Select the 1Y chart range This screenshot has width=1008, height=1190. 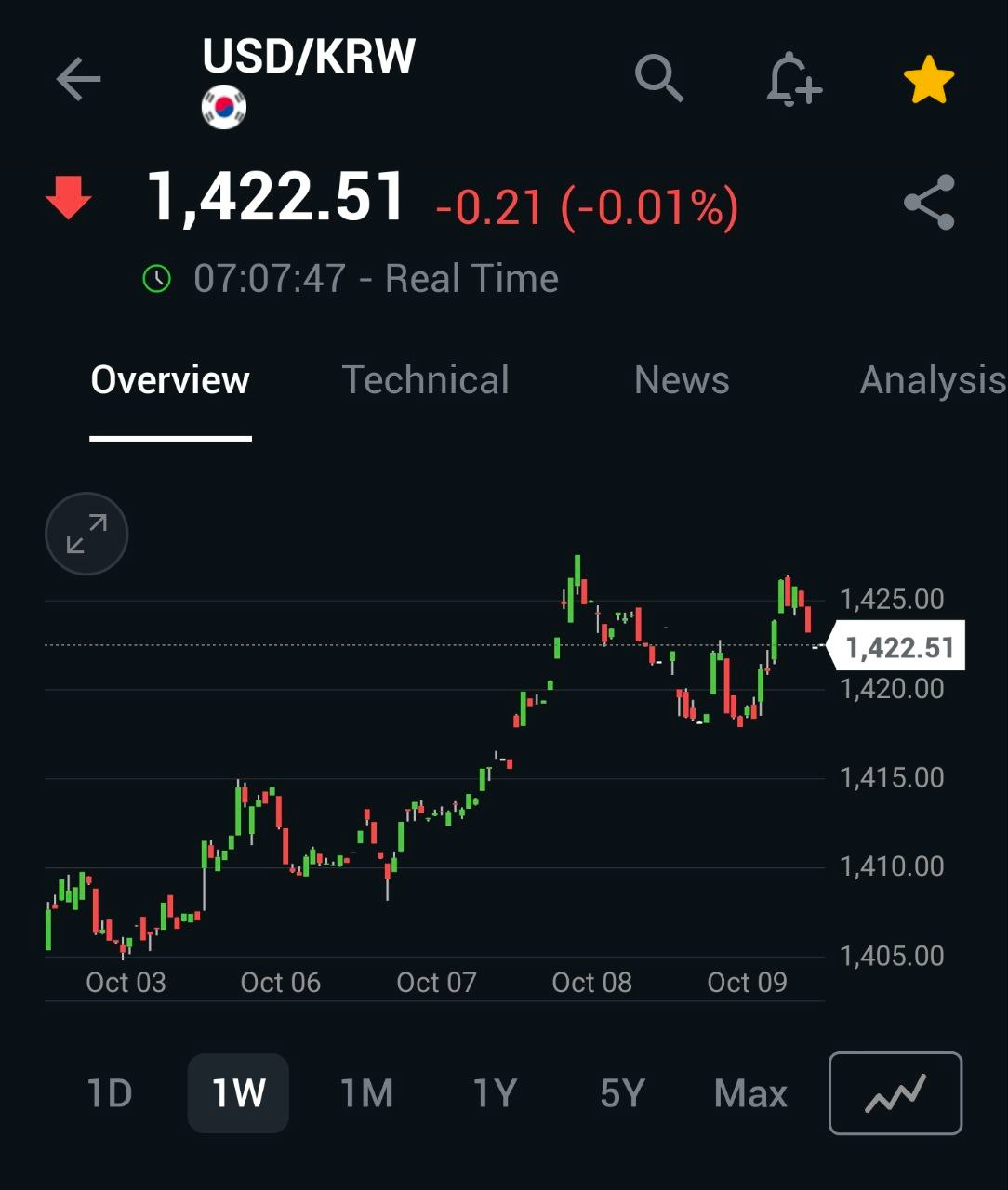494,1093
